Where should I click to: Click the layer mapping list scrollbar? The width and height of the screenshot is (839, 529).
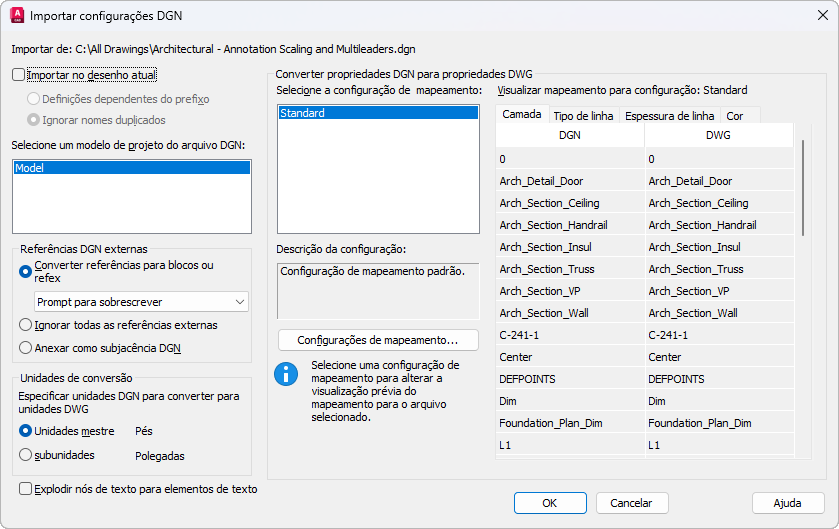(803, 187)
